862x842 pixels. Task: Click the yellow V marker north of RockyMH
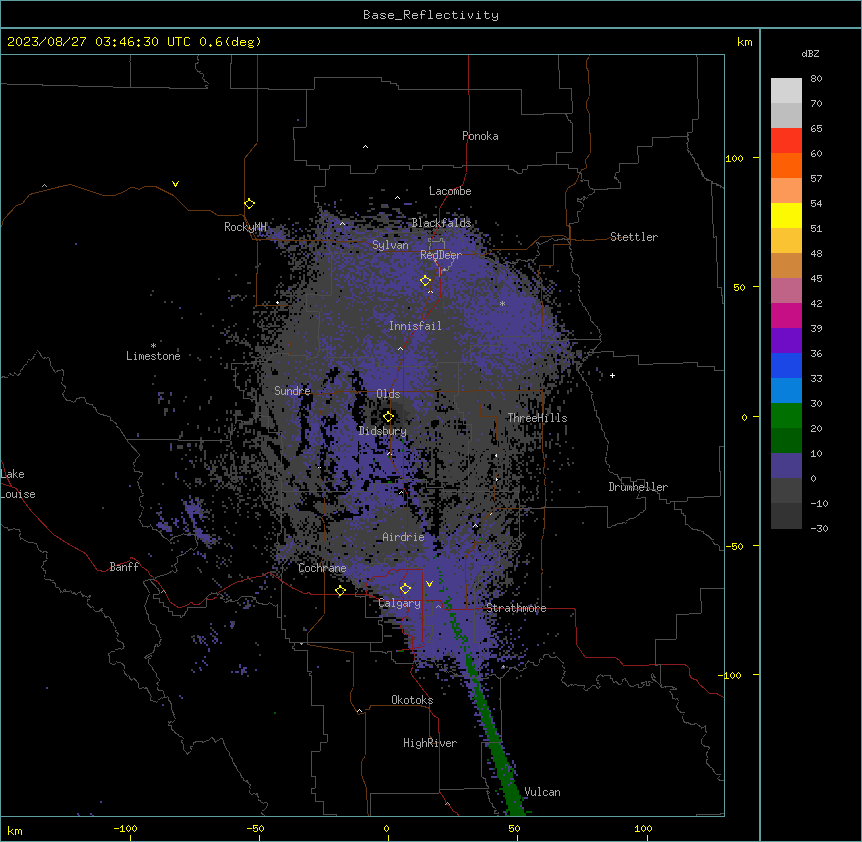tap(175, 184)
